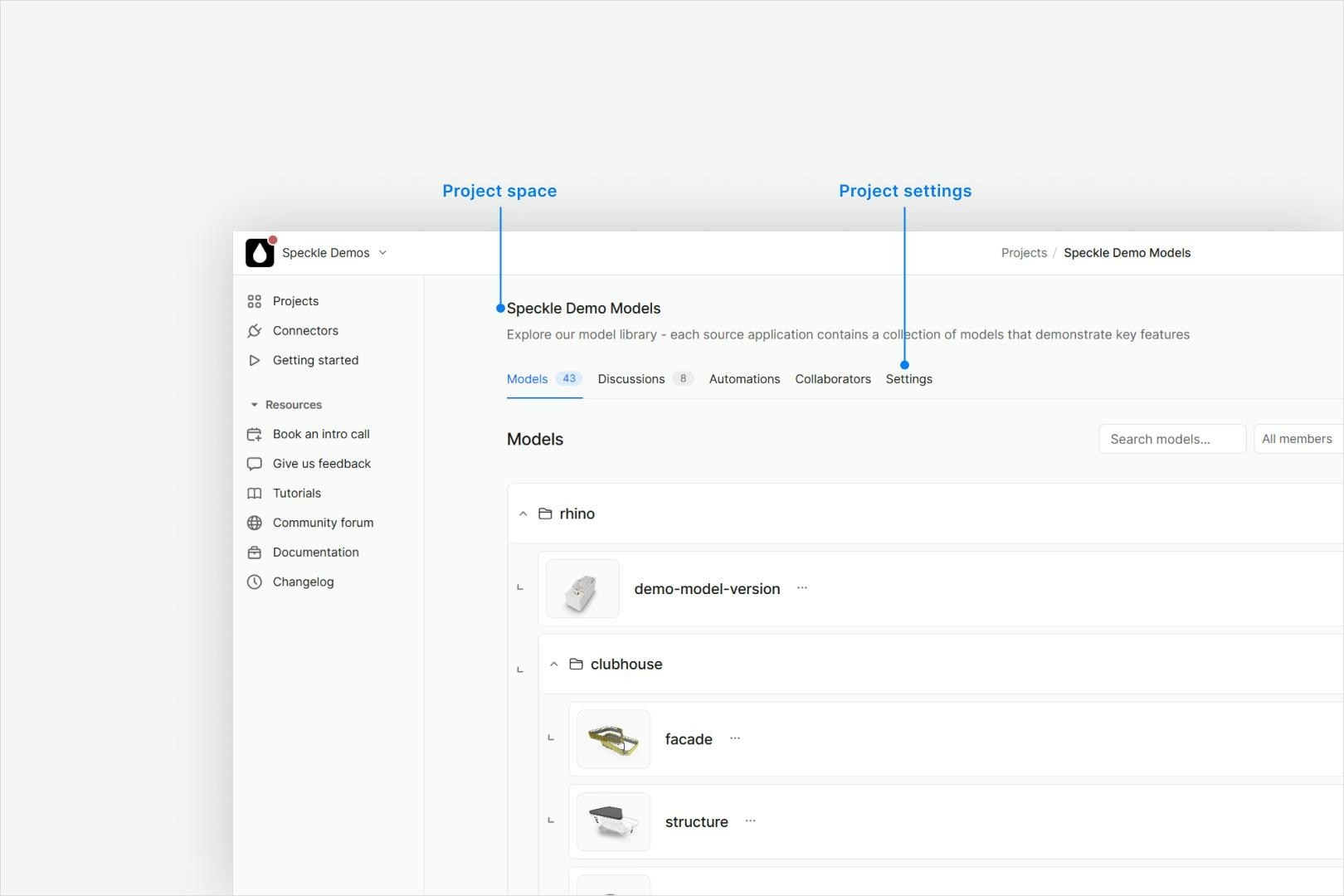Viewport: 1344px width, 896px height.
Task: Click the Getting started play icon
Action: pyautogui.click(x=255, y=360)
